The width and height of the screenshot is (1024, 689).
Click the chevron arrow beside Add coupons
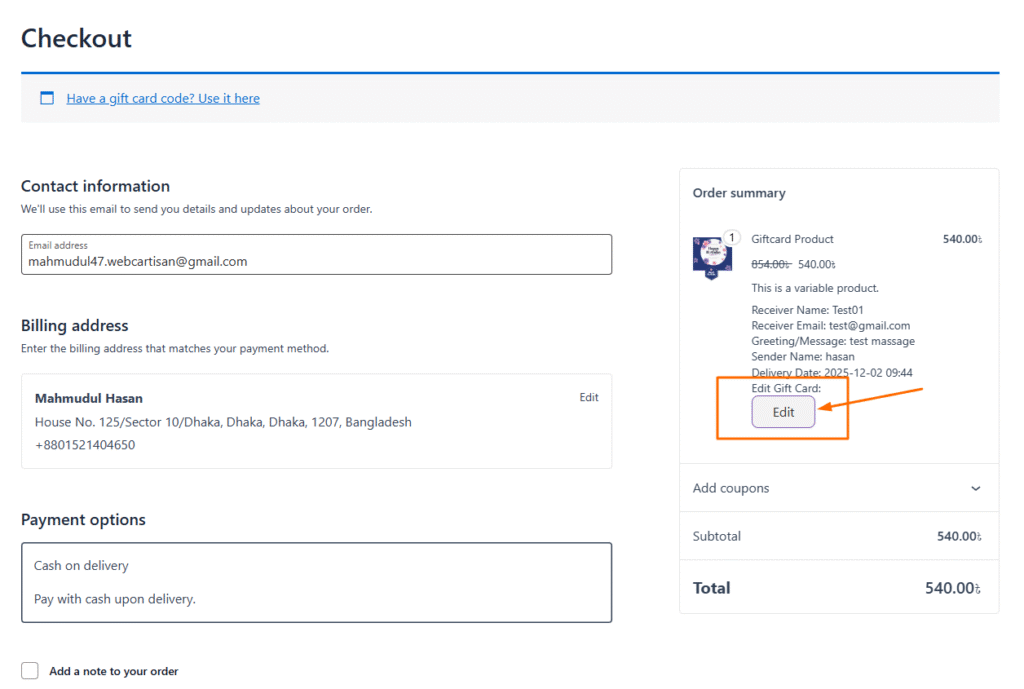976,488
